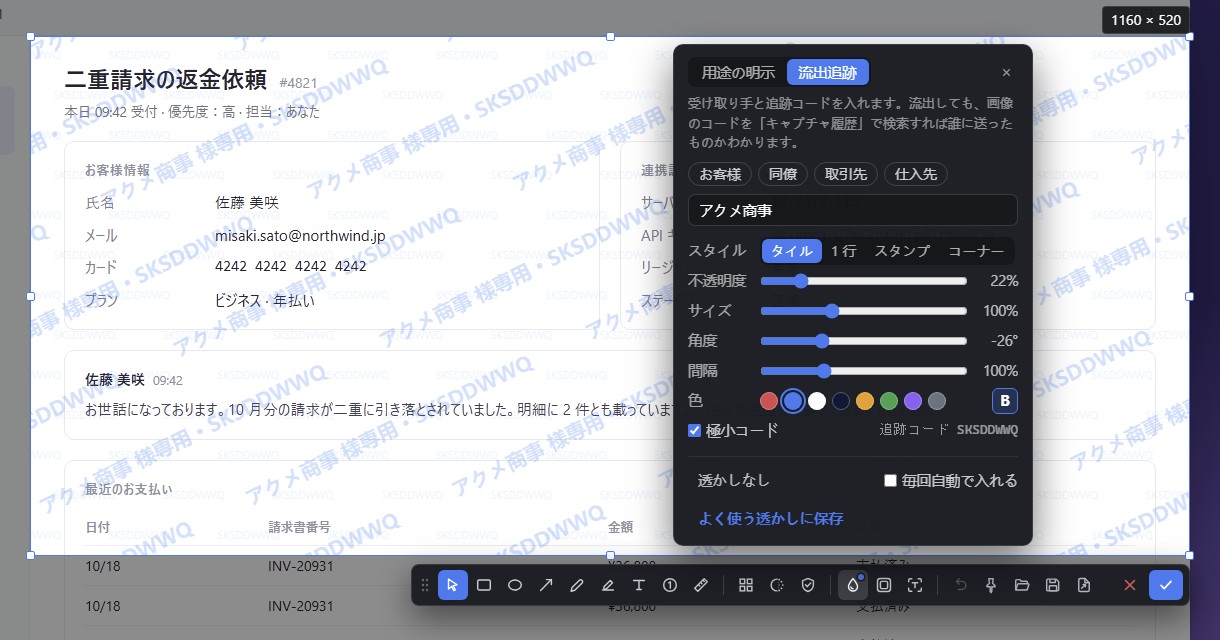Pick 仕入先 recipient preset chip
Screen dimensions: 1220x640
[916, 174]
